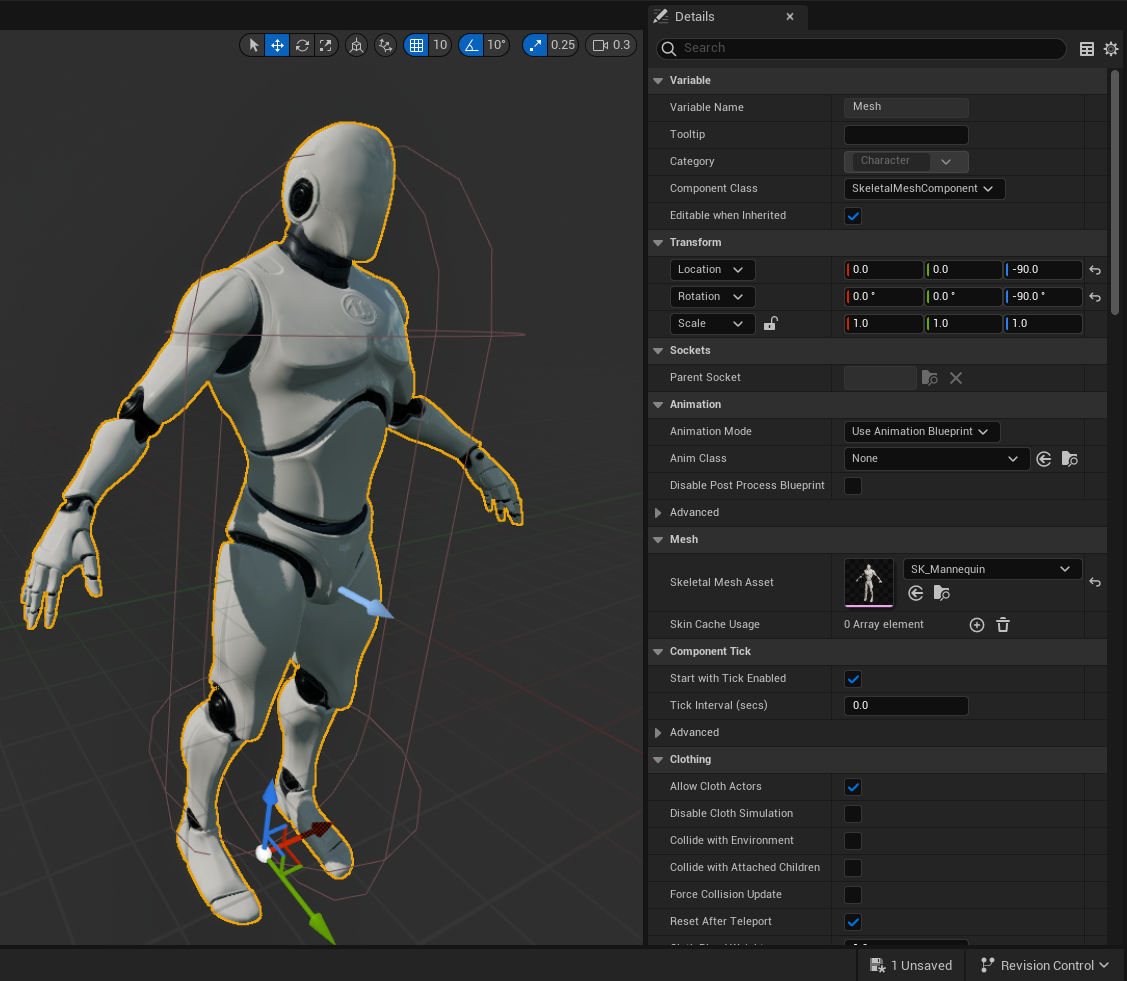Viewport: 1127px width, 981px height.
Task: Click the Details search field
Action: (870, 48)
